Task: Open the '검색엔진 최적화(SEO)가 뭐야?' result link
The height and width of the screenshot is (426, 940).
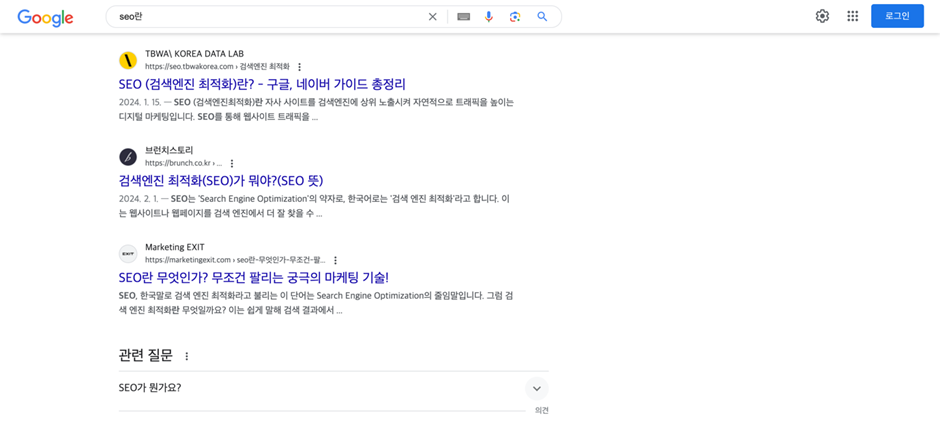Action: pos(220,181)
